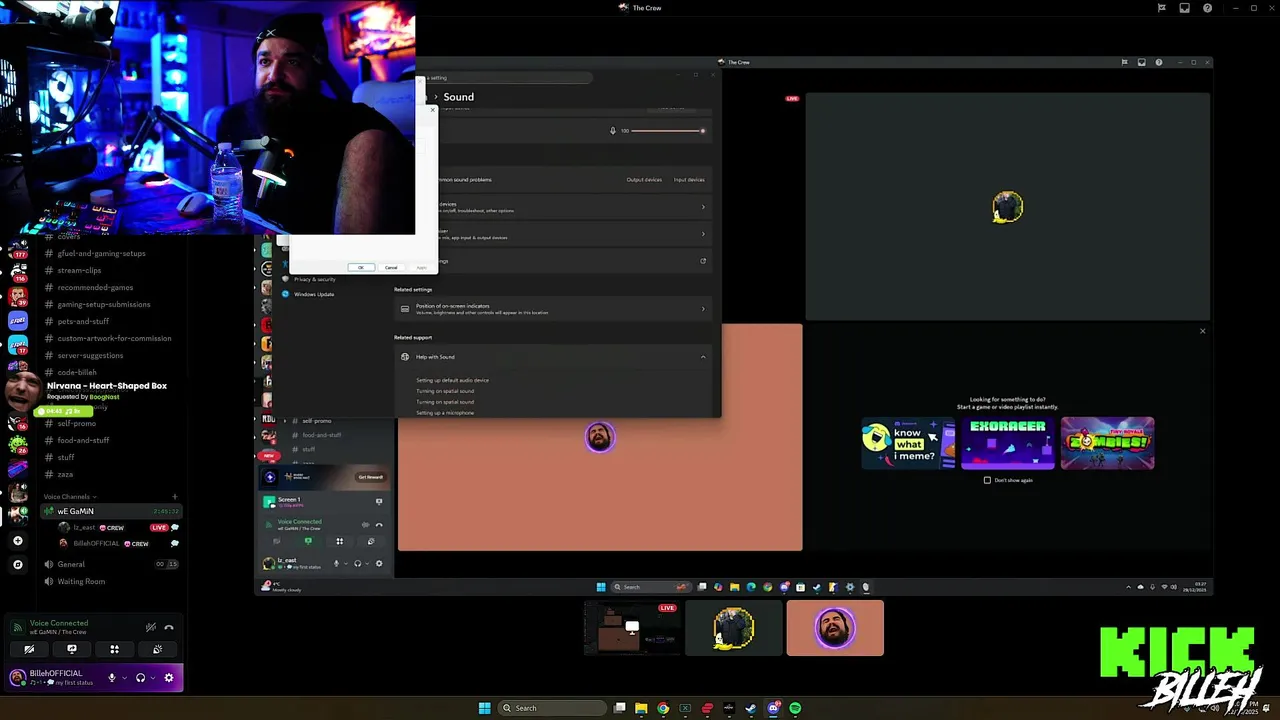Open Discord user settings gear beside BillehOFFICIAL

pyautogui.click(x=168, y=678)
